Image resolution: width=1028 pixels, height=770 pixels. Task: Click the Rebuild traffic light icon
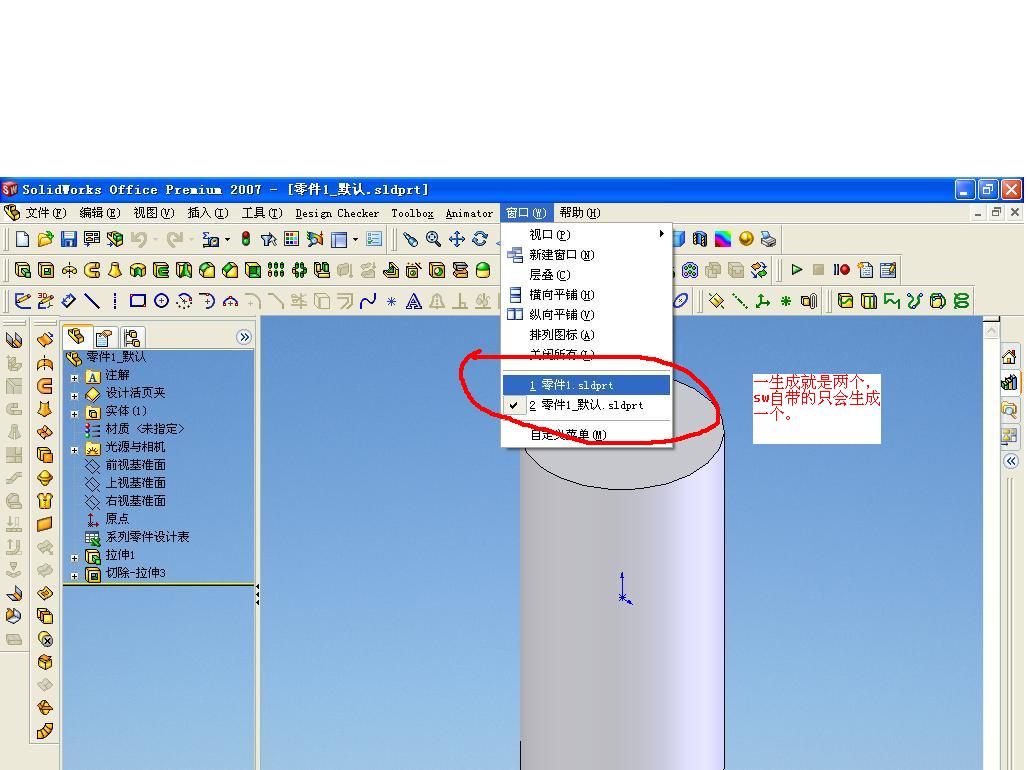click(246, 239)
